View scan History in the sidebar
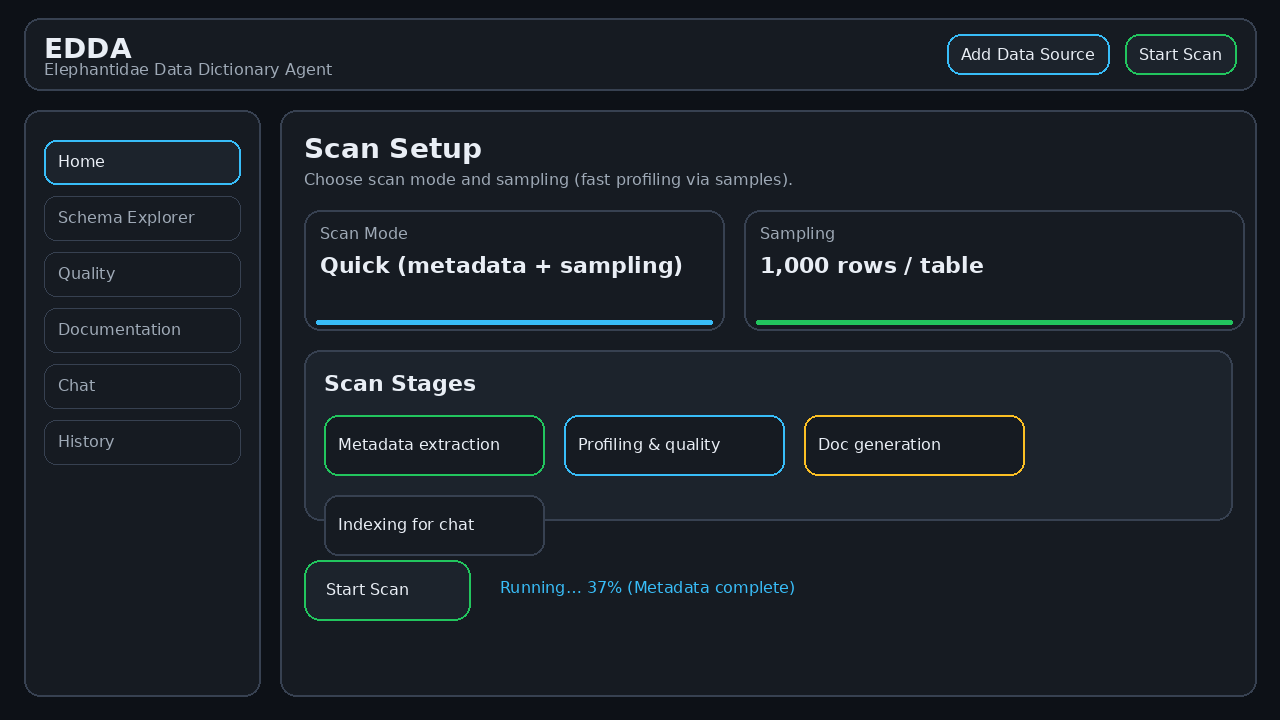 pos(142,442)
